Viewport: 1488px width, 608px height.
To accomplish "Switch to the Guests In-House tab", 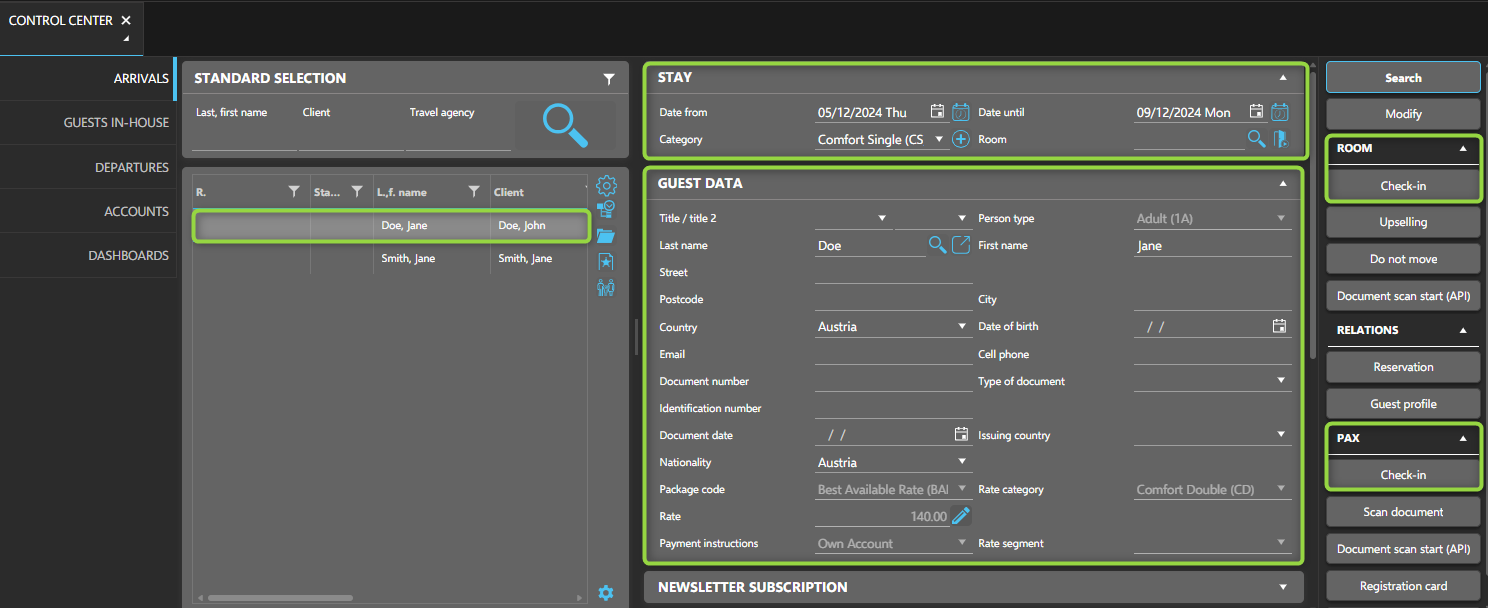I will (116, 122).
